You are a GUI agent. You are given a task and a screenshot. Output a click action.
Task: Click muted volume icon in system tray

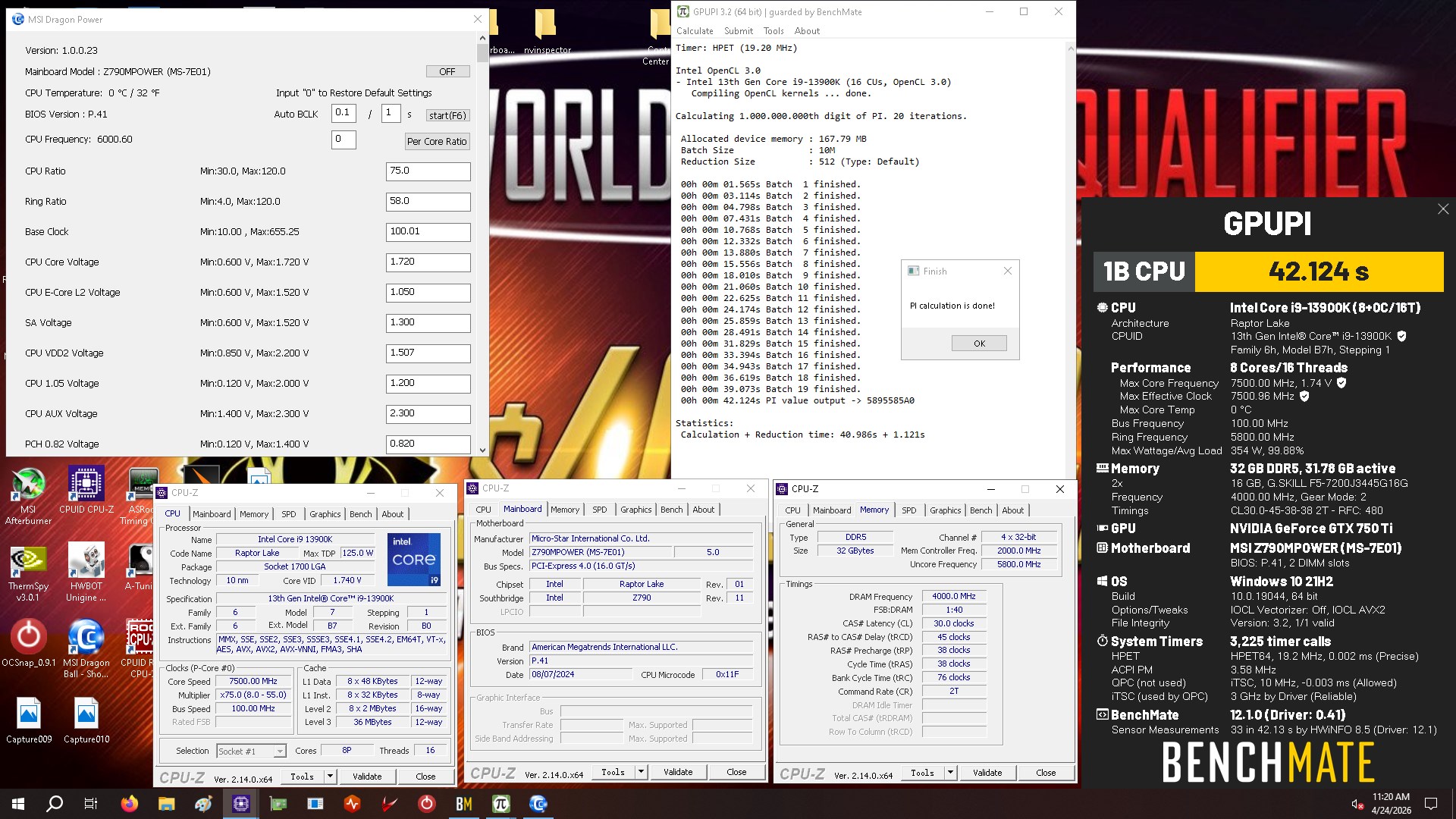[1357, 804]
